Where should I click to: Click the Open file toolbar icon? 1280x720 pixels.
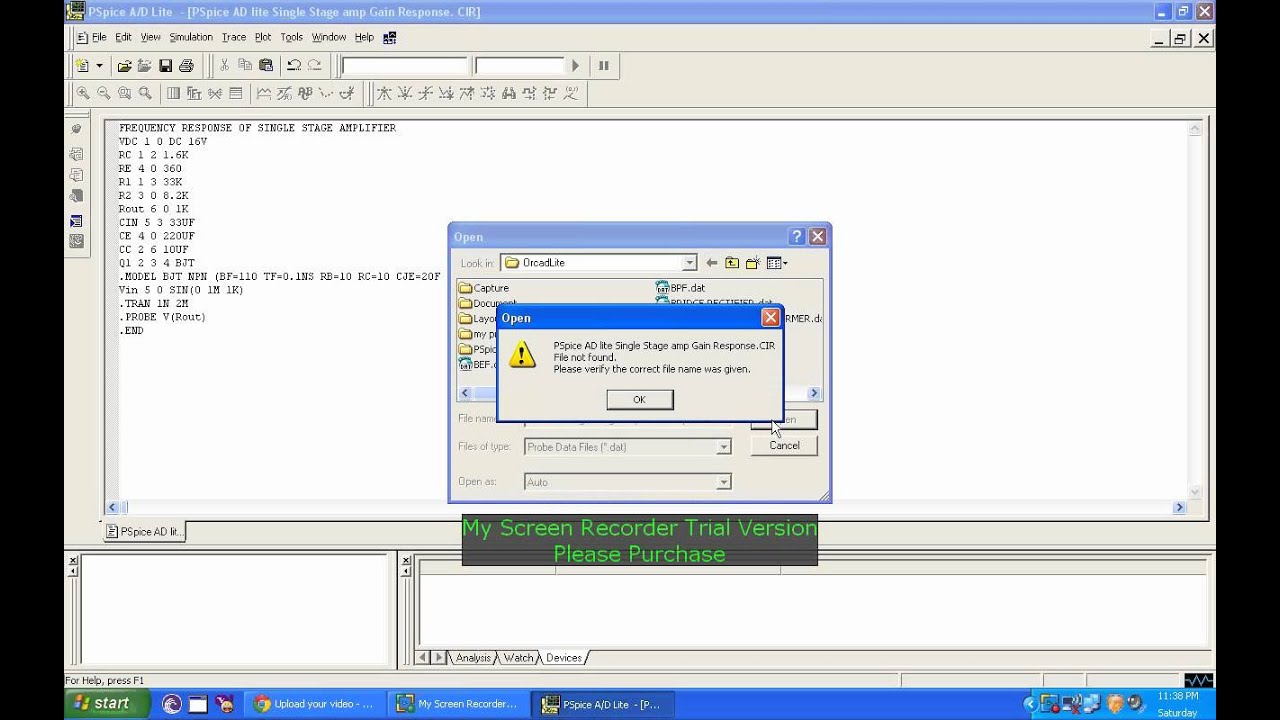click(x=125, y=66)
